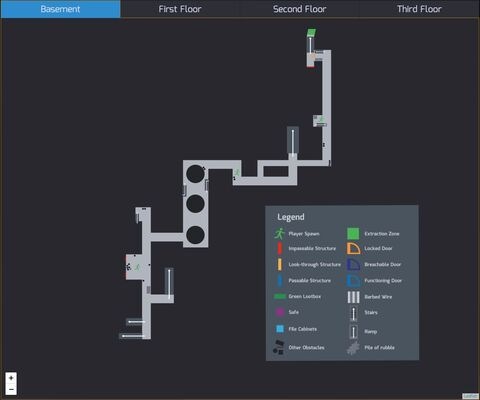Click the Pile of rubble legend icon
The width and height of the screenshot is (480, 400).
coord(353,348)
